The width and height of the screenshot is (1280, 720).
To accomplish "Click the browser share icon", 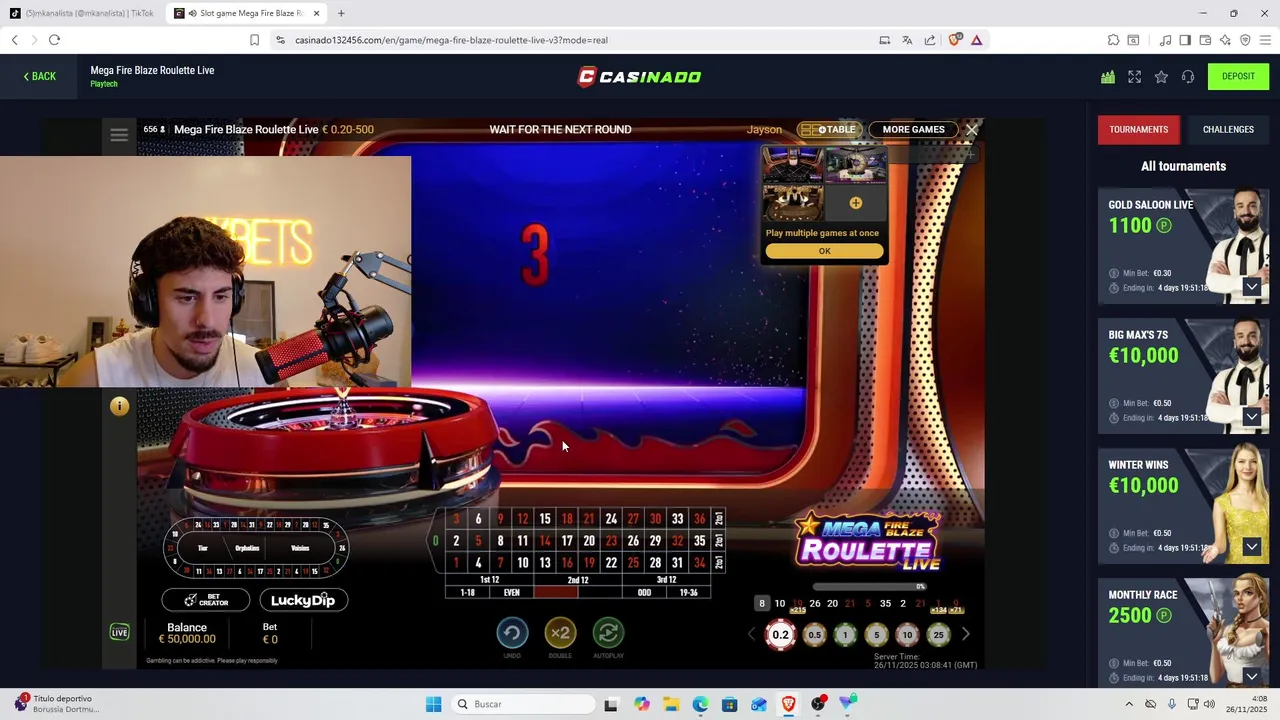I will coord(930,40).
